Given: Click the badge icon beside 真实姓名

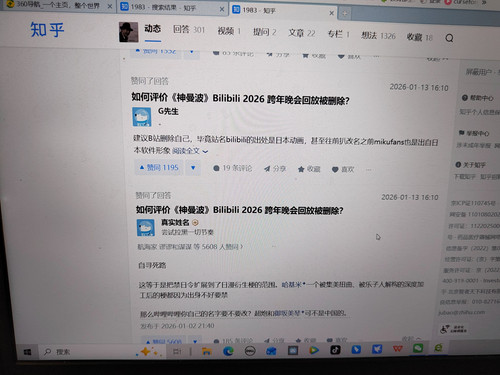Looking at the screenshot, I should click(x=195, y=222).
